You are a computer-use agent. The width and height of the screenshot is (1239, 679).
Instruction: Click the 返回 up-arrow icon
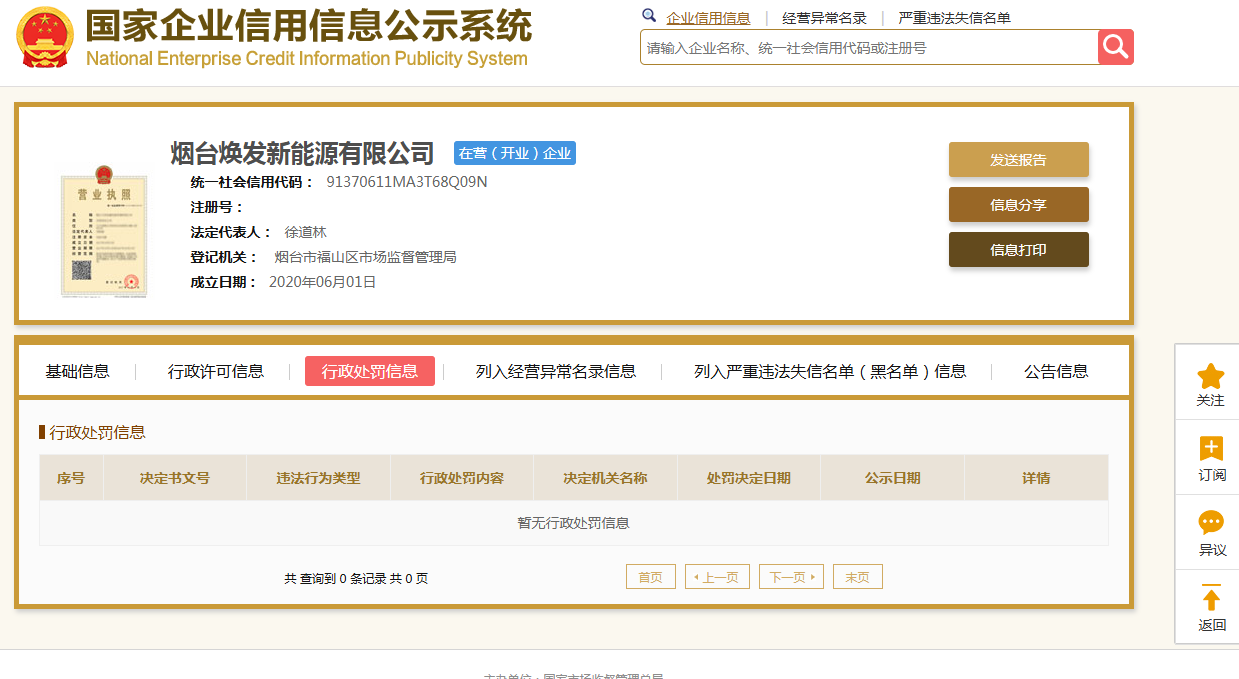[1211, 597]
